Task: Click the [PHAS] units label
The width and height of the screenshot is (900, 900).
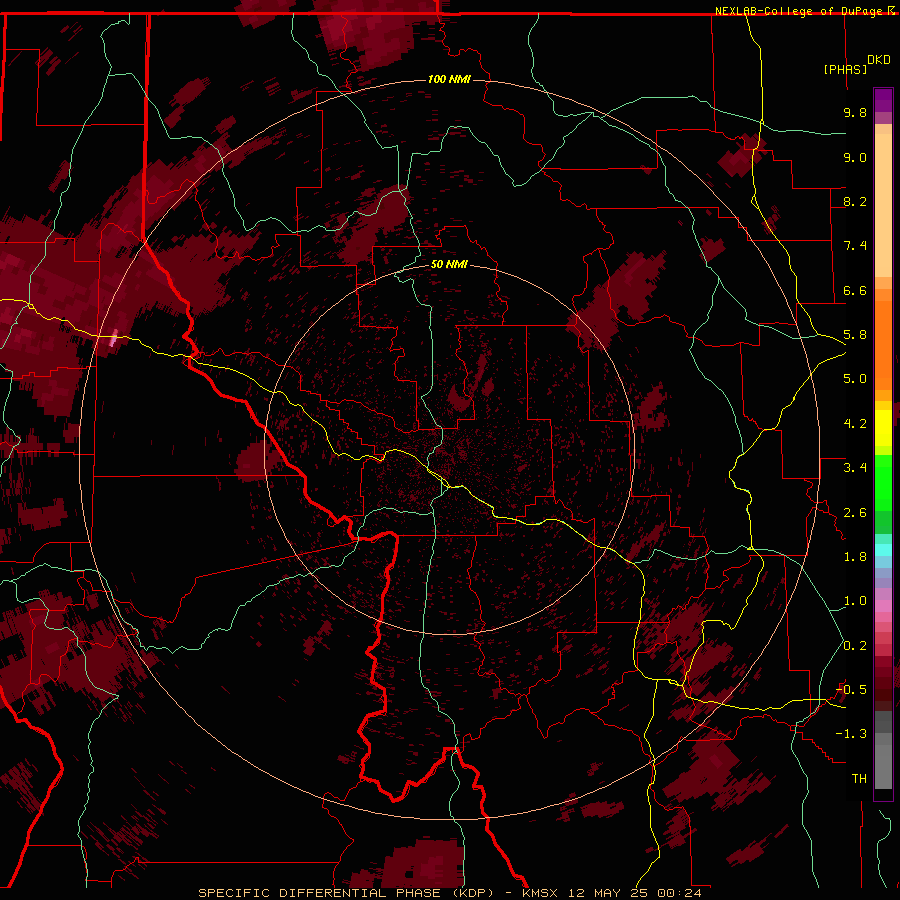Action: 845,69
